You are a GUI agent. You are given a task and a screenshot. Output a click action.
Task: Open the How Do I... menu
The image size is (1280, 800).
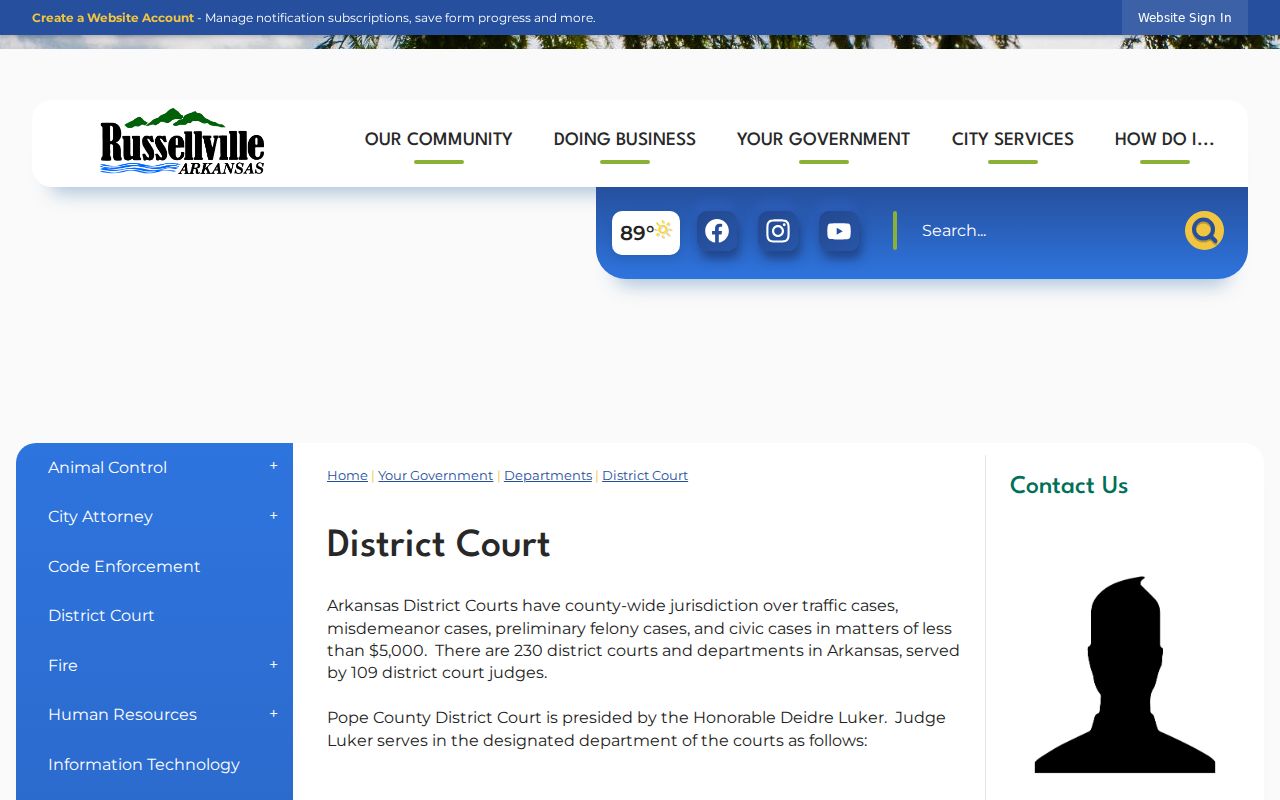1165,140
